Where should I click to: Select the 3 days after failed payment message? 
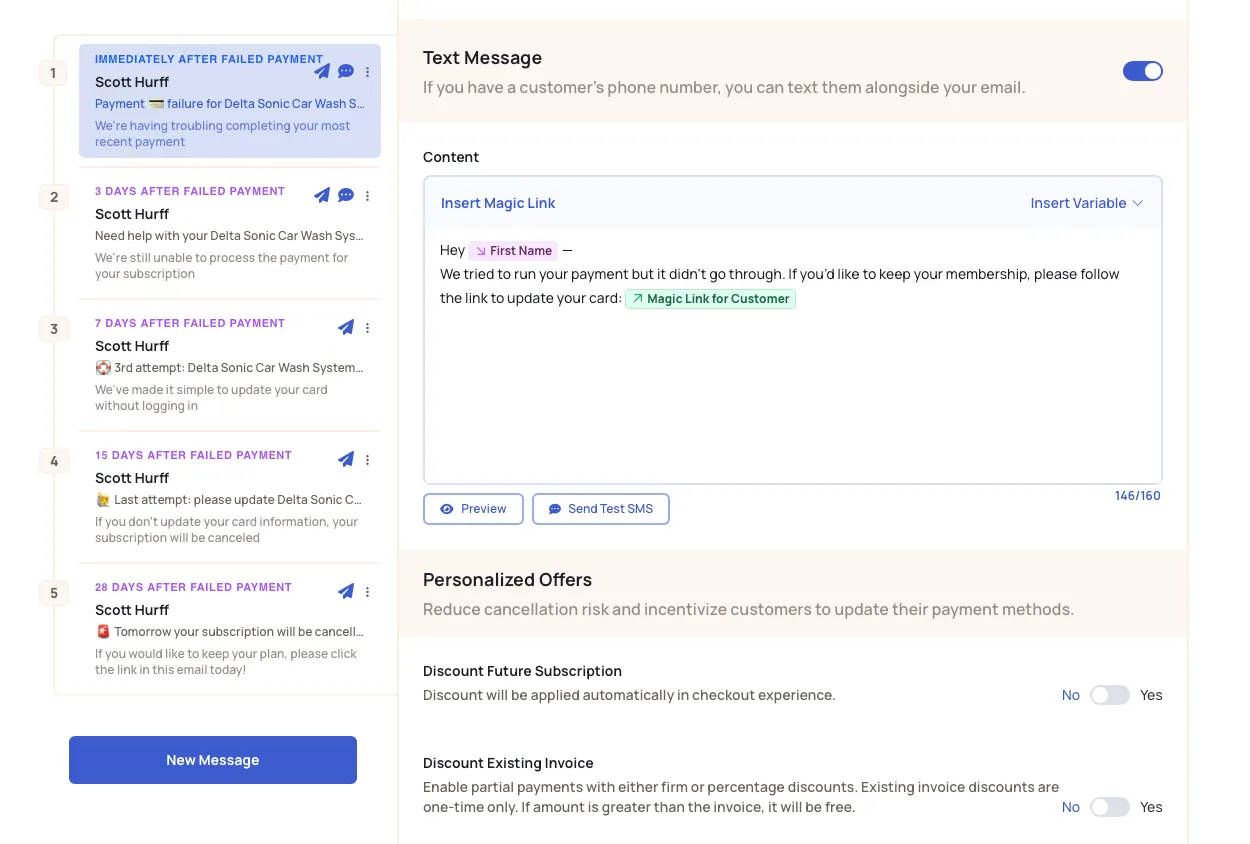tap(220, 232)
